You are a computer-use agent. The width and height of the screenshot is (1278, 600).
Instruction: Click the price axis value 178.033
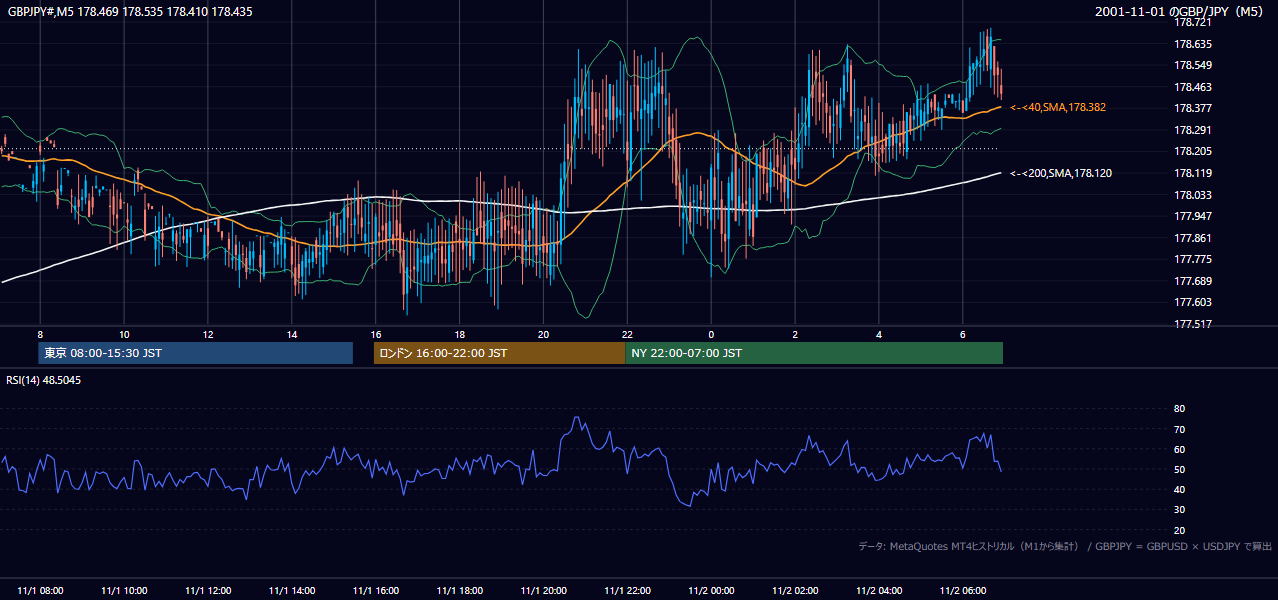click(1192, 195)
